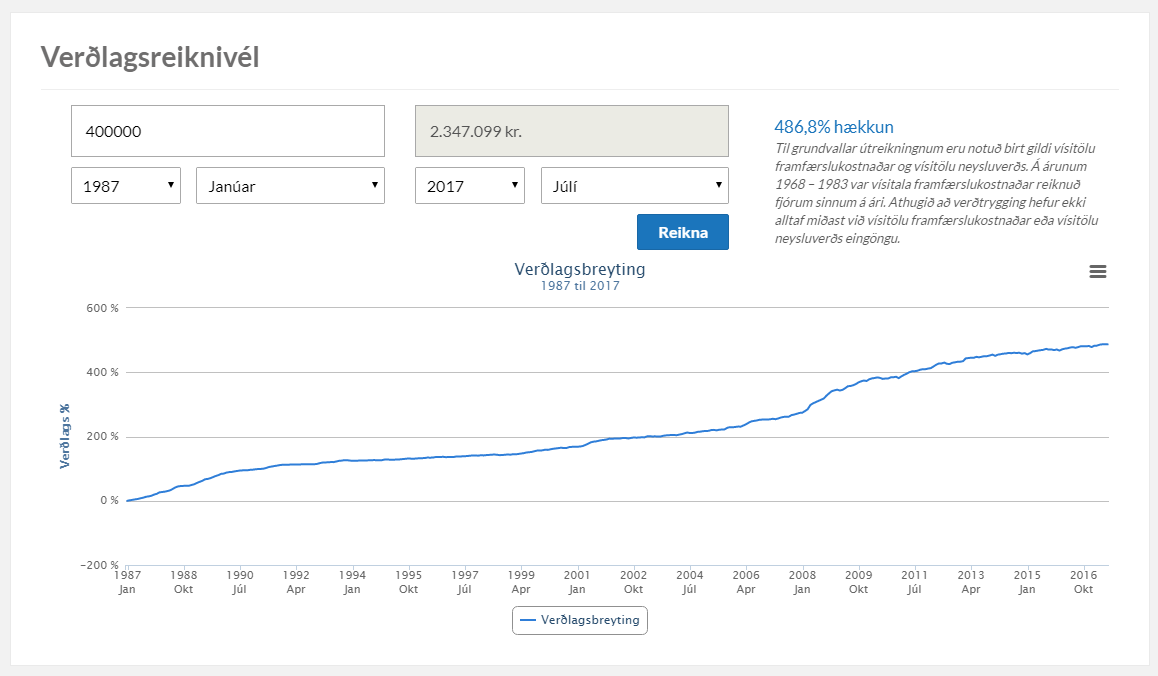The width and height of the screenshot is (1158, 676).
Task: Click the Verðlagsreiknivél page heading
Action: click(x=149, y=57)
